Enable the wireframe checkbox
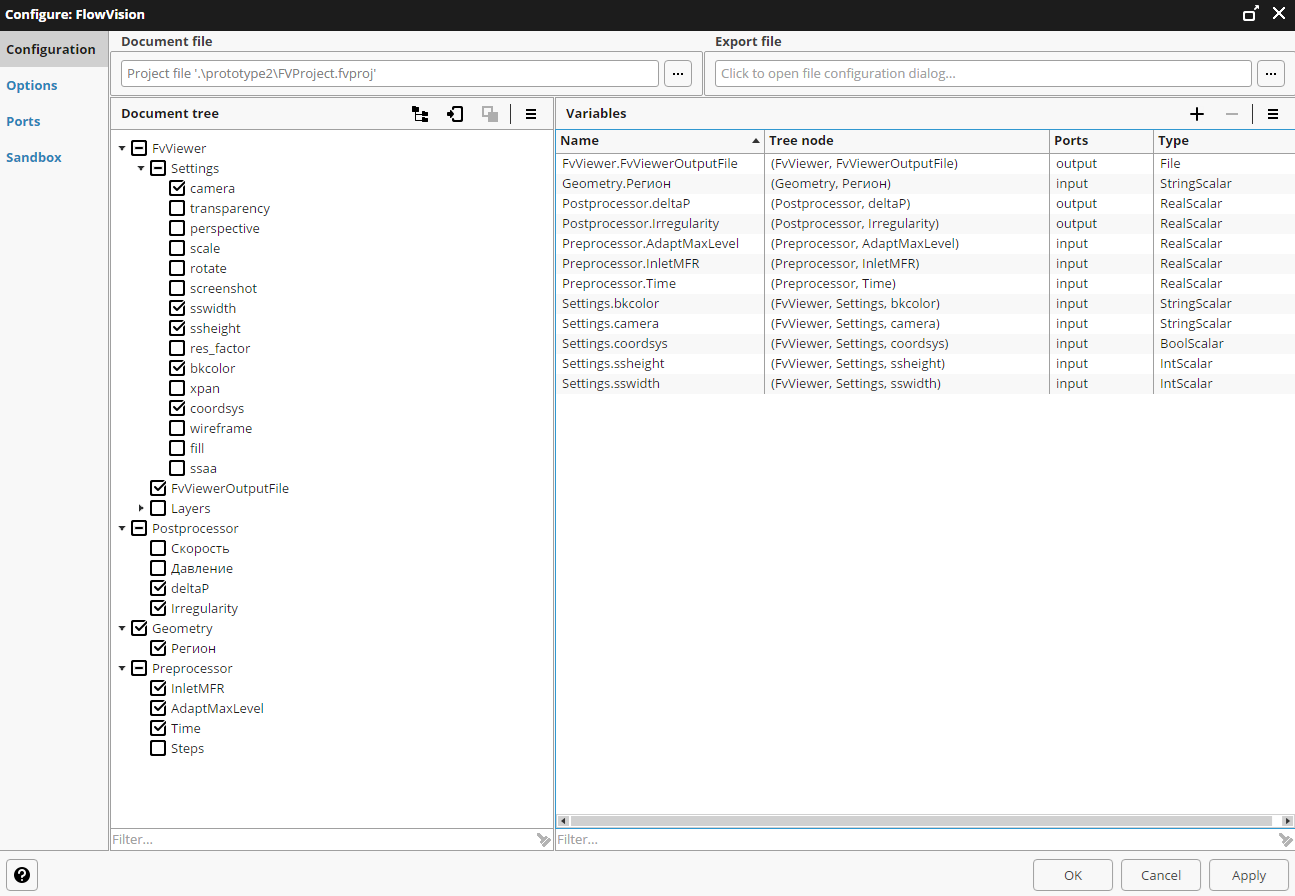This screenshot has height=896, width=1295. coord(177,428)
